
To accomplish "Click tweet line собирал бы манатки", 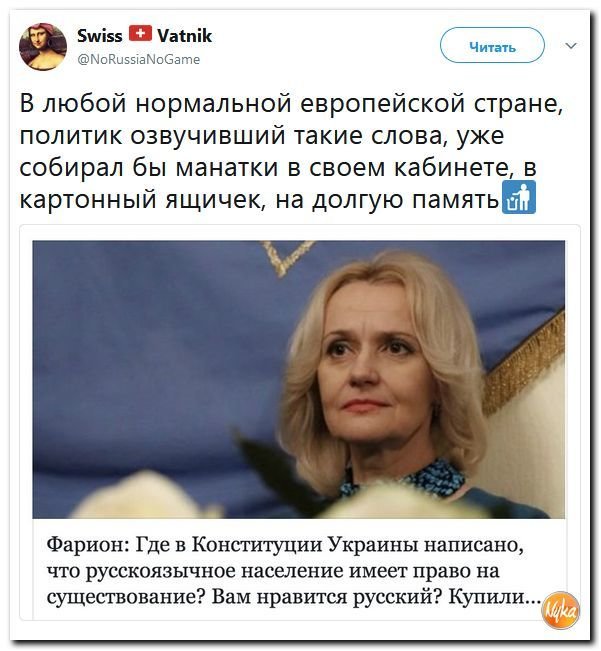I will [x=278, y=168].
